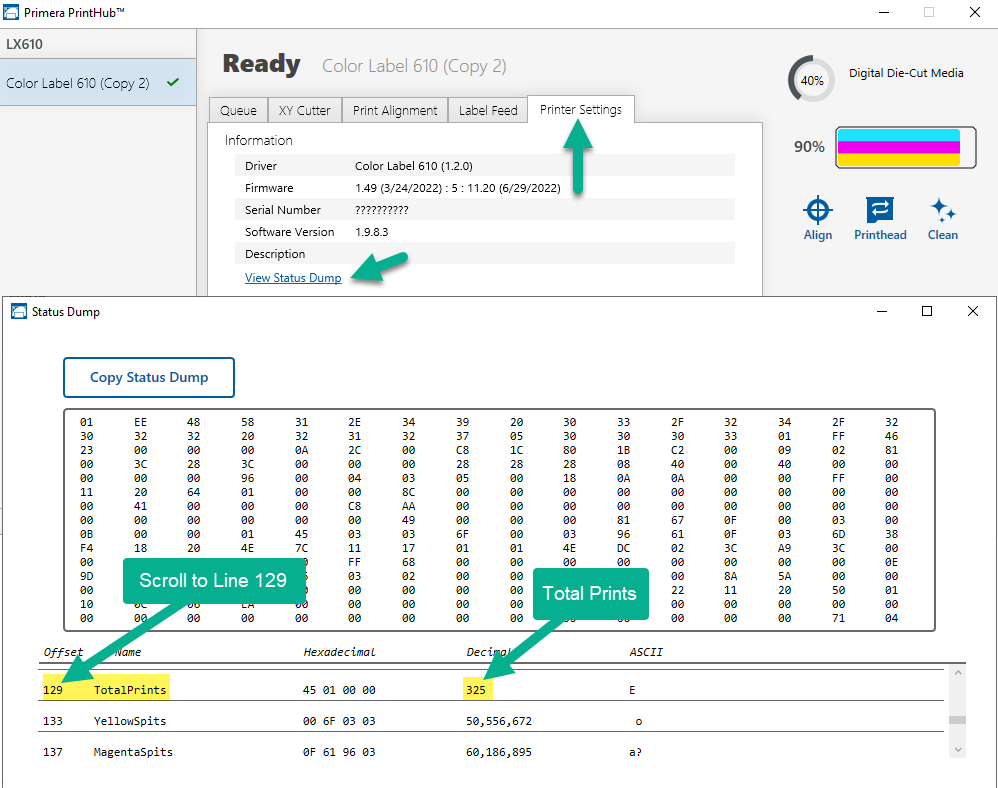998x788 pixels.
Task: Select the Label Feed tab
Action: pos(488,110)
